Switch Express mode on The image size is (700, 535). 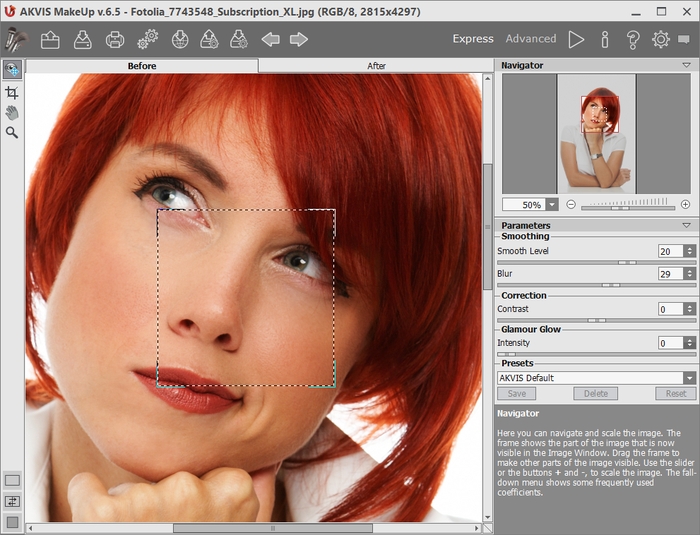pos(473,39)
